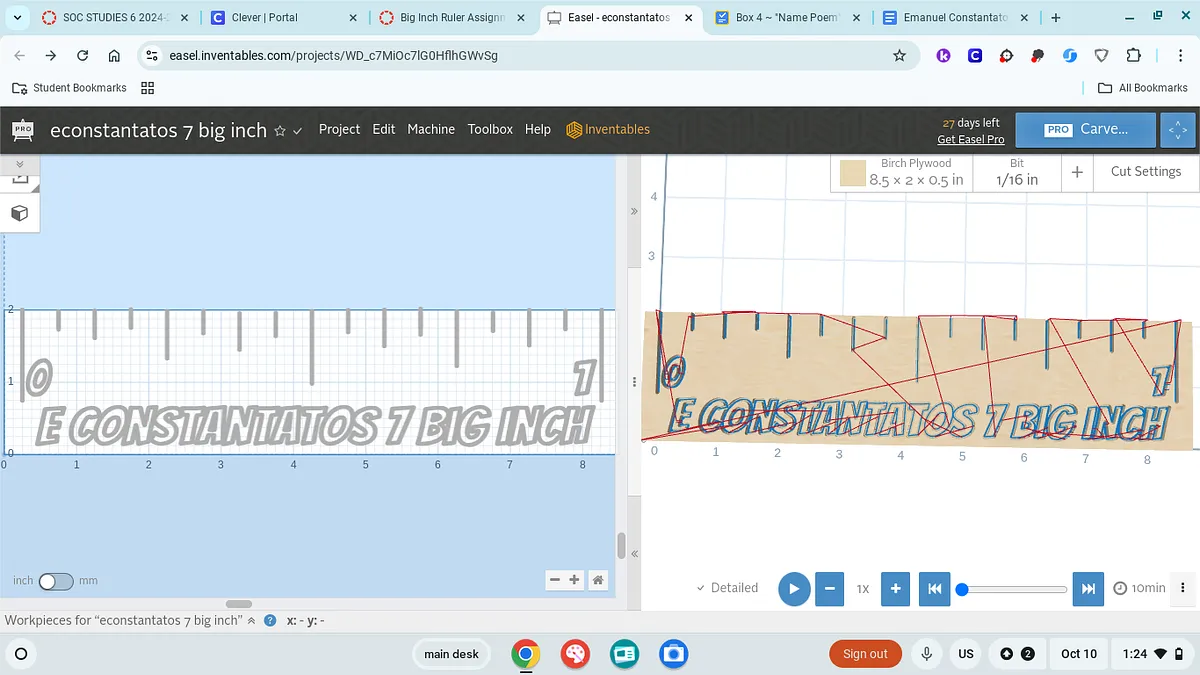Star the econstantatos 7 big inch project
This screenshot has height=675, width=1200.
click(x=280, y=131)
